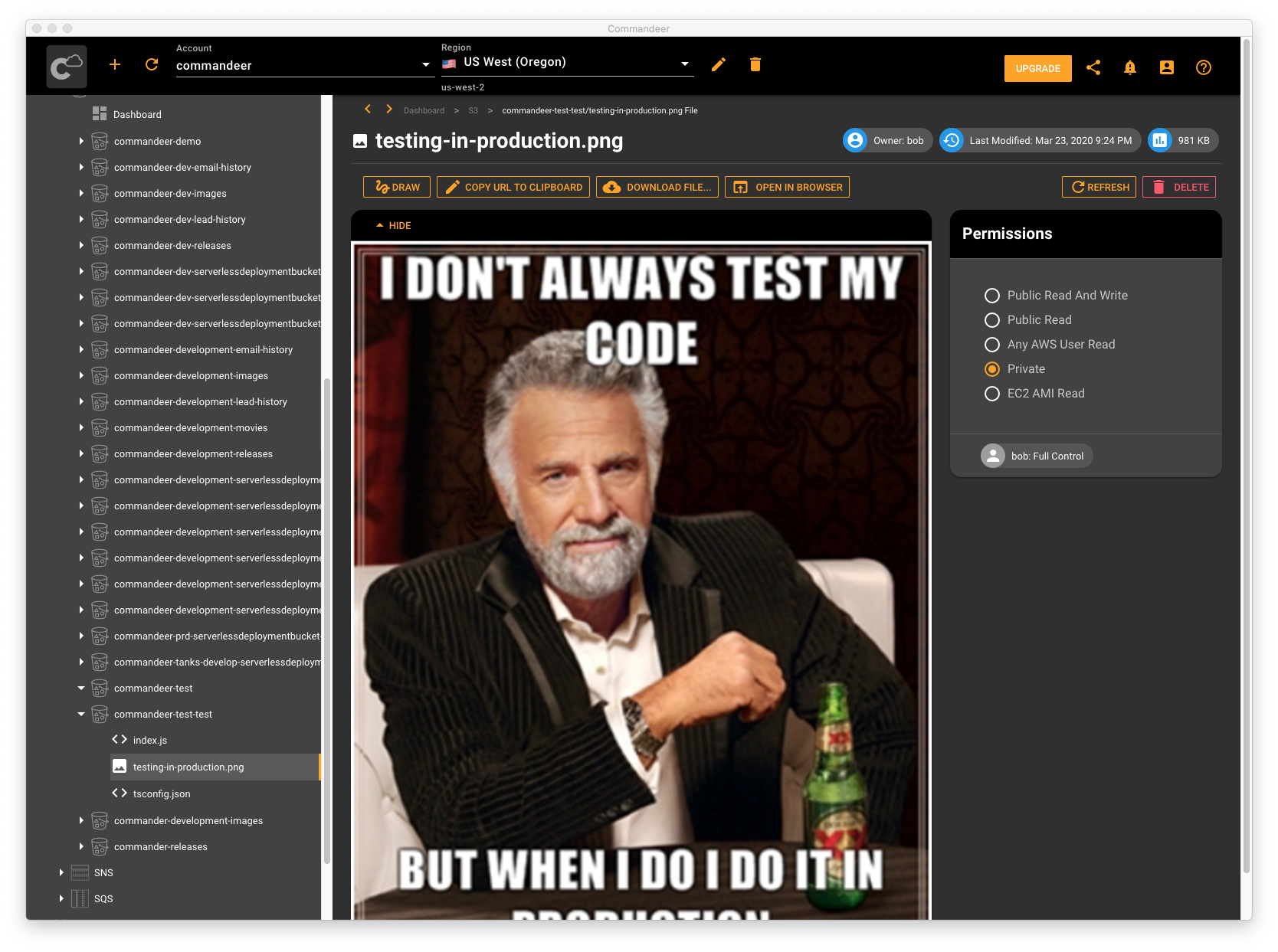Screen dimensions: 1278x952
Task: Click the Download File button
Action: pyautogui.click(x=657, y=187)
